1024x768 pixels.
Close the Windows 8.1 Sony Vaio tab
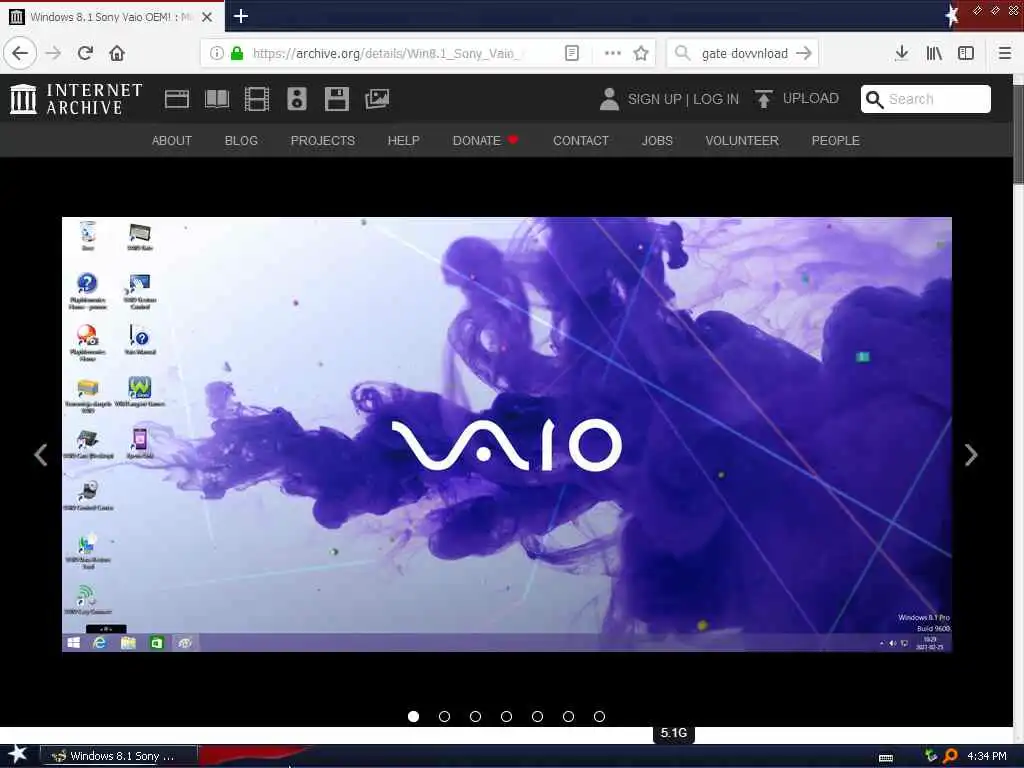click(207, 17)
